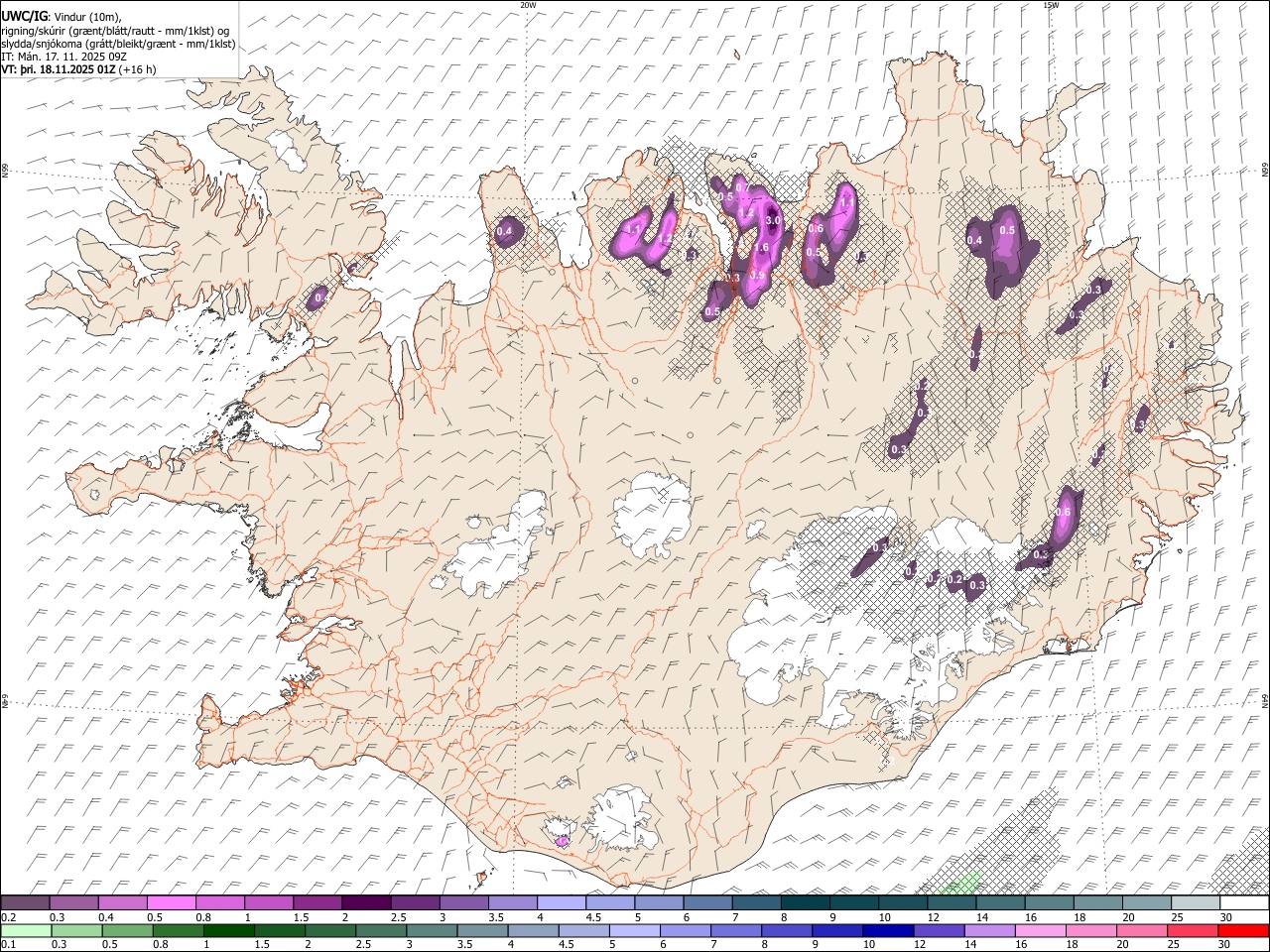This screenshot has height=952, width=1270.
Task: Pick the dark teal 8 swatch, snow scale
Action: pyautogui.click(x=806, y=903)
